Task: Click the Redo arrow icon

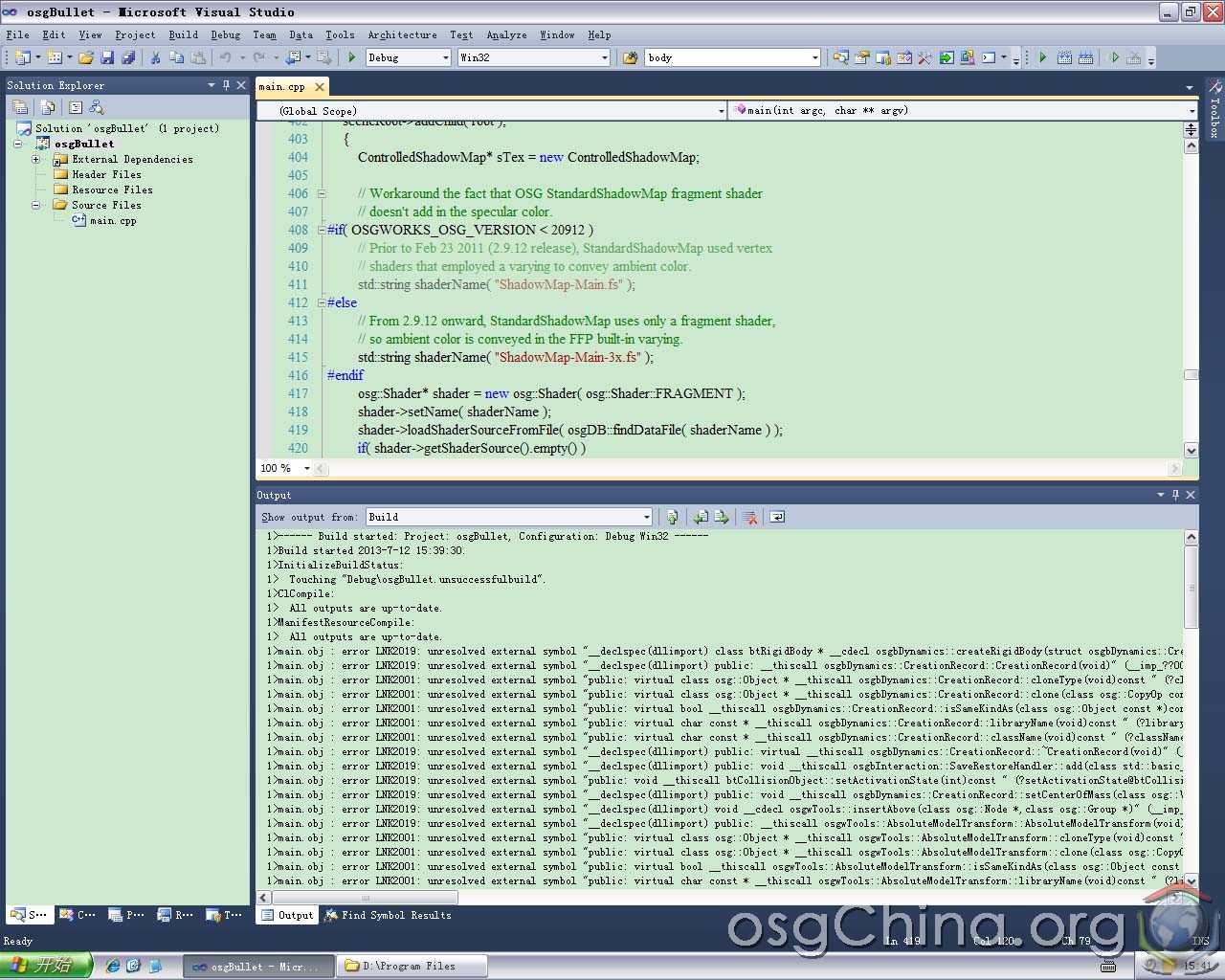Action: pyautogui.click(x=258, y=57)
